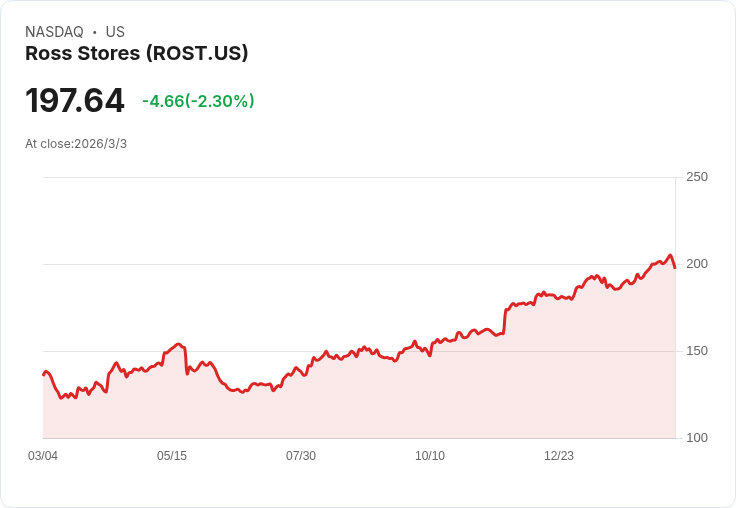This screenshot has height=508, width=736.
Task: Click the 200 y-axis label
Action: [x=697, y=264]
